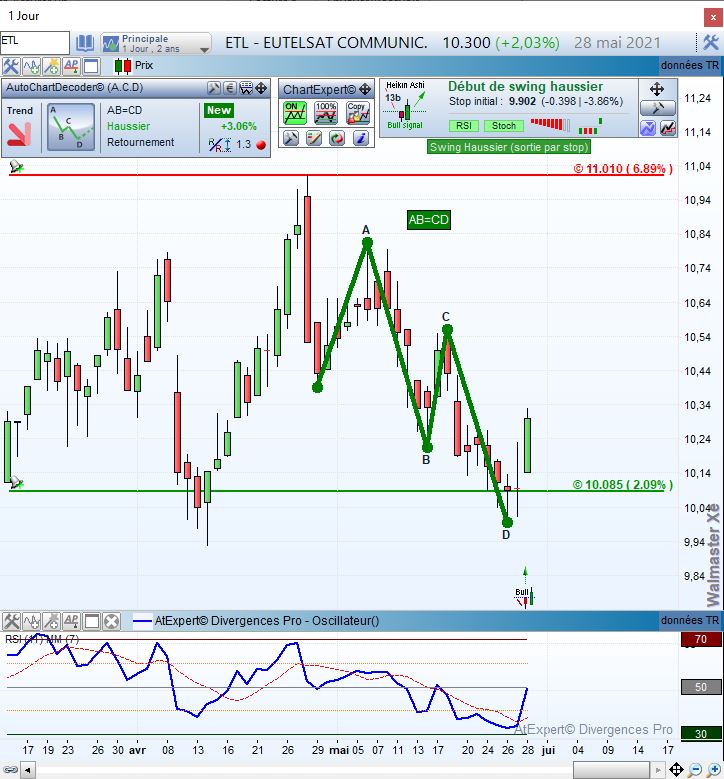Click the ChartExpert Copy button

pyautogui.click(x=358, y=113)
